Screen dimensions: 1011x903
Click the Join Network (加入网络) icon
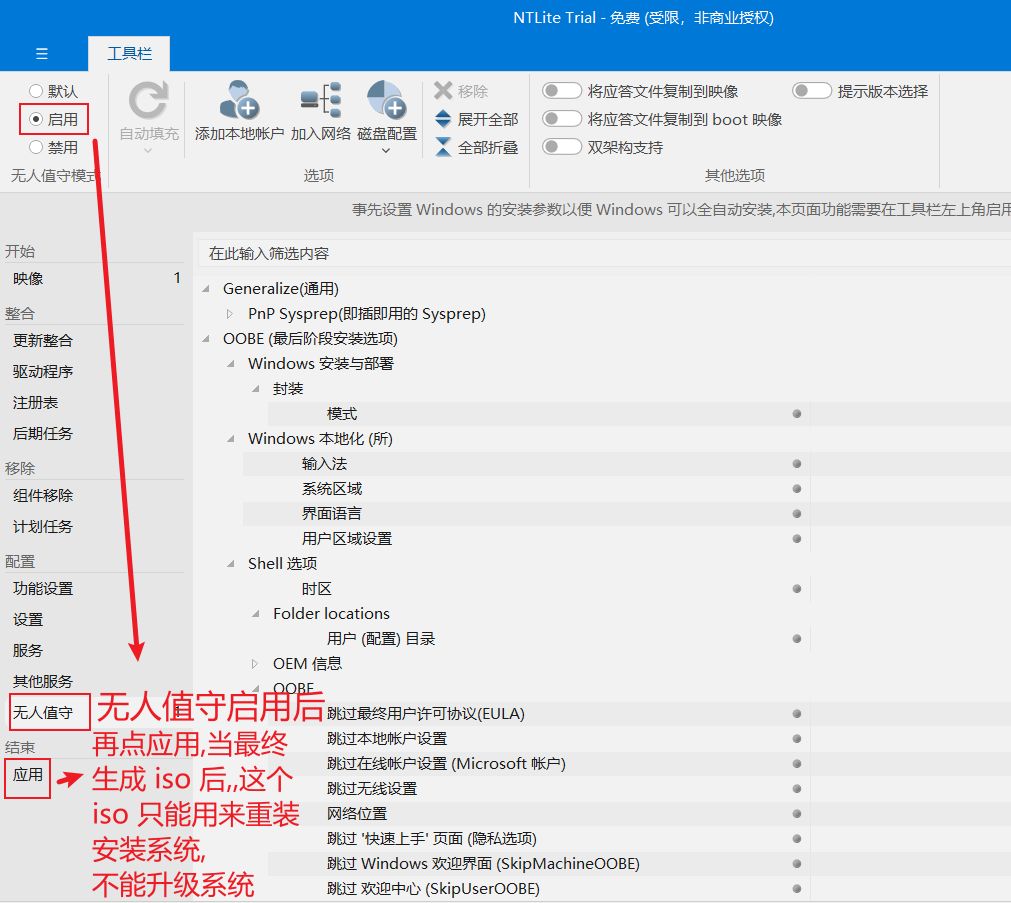[x=321, y=102]
